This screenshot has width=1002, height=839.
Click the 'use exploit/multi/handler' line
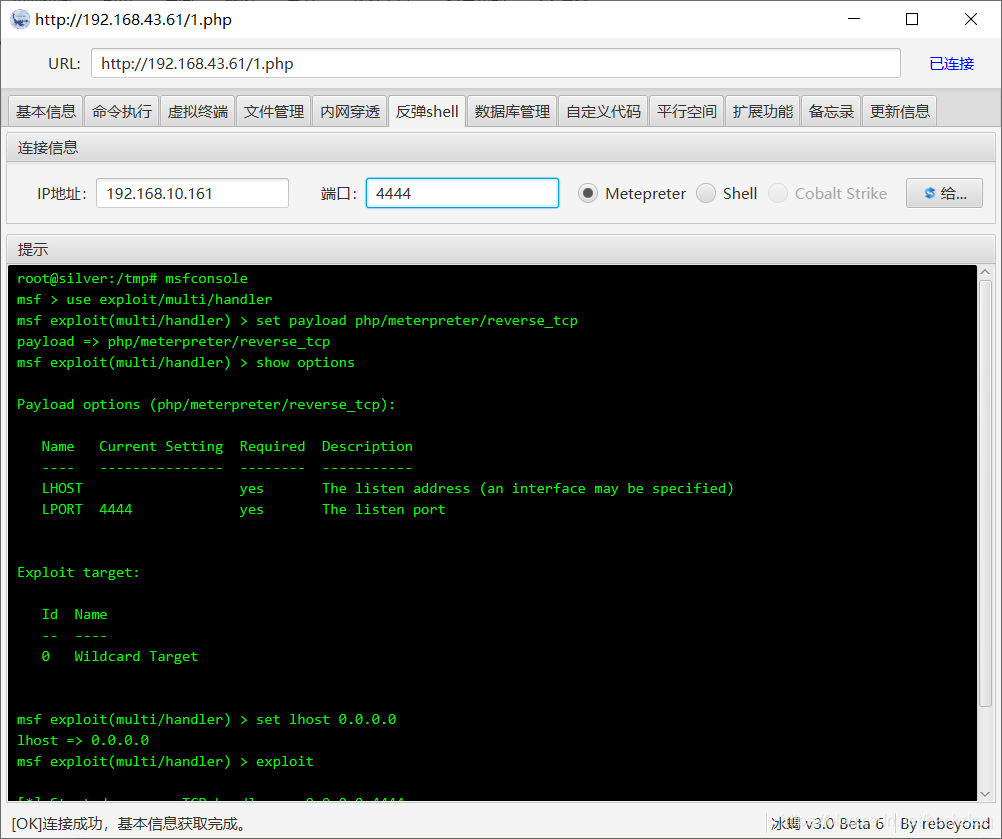(144, 299)
